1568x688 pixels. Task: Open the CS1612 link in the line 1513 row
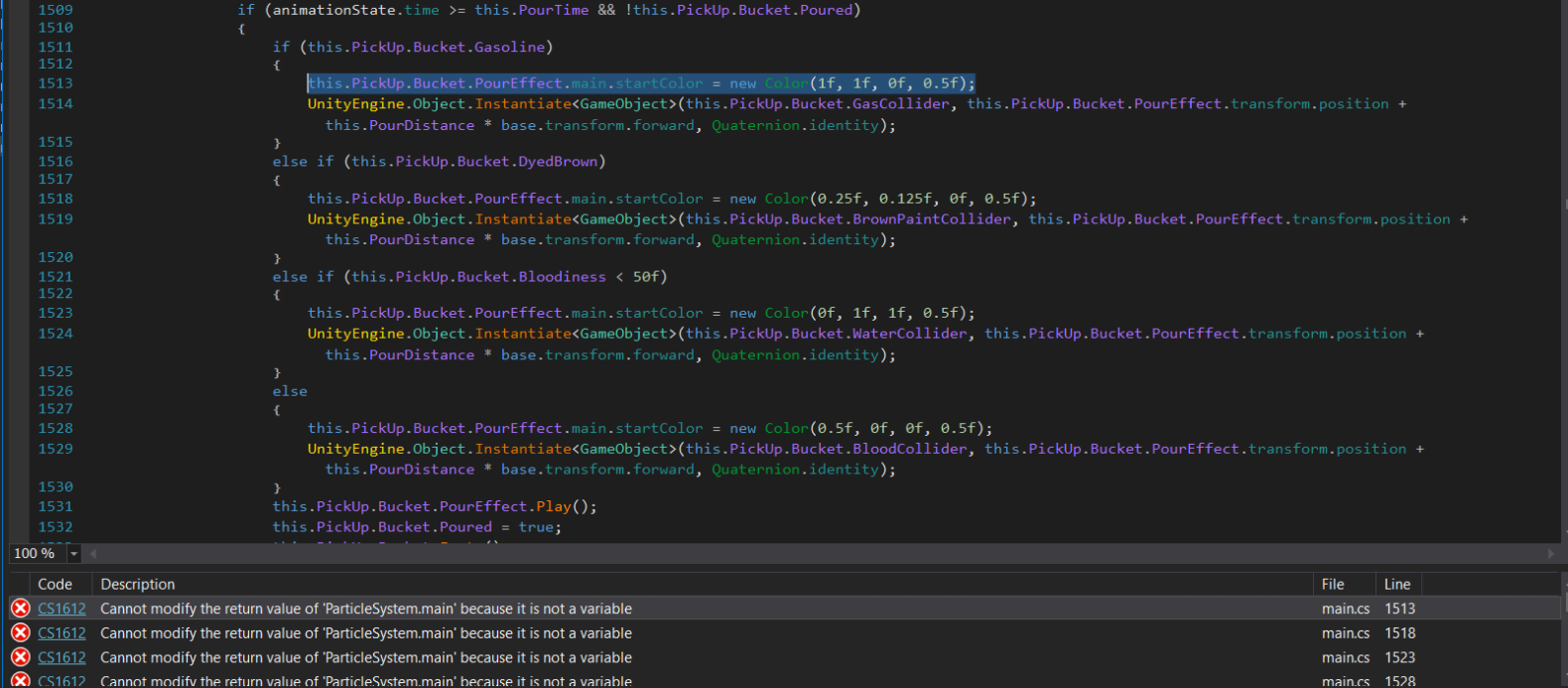click(62, 609)
